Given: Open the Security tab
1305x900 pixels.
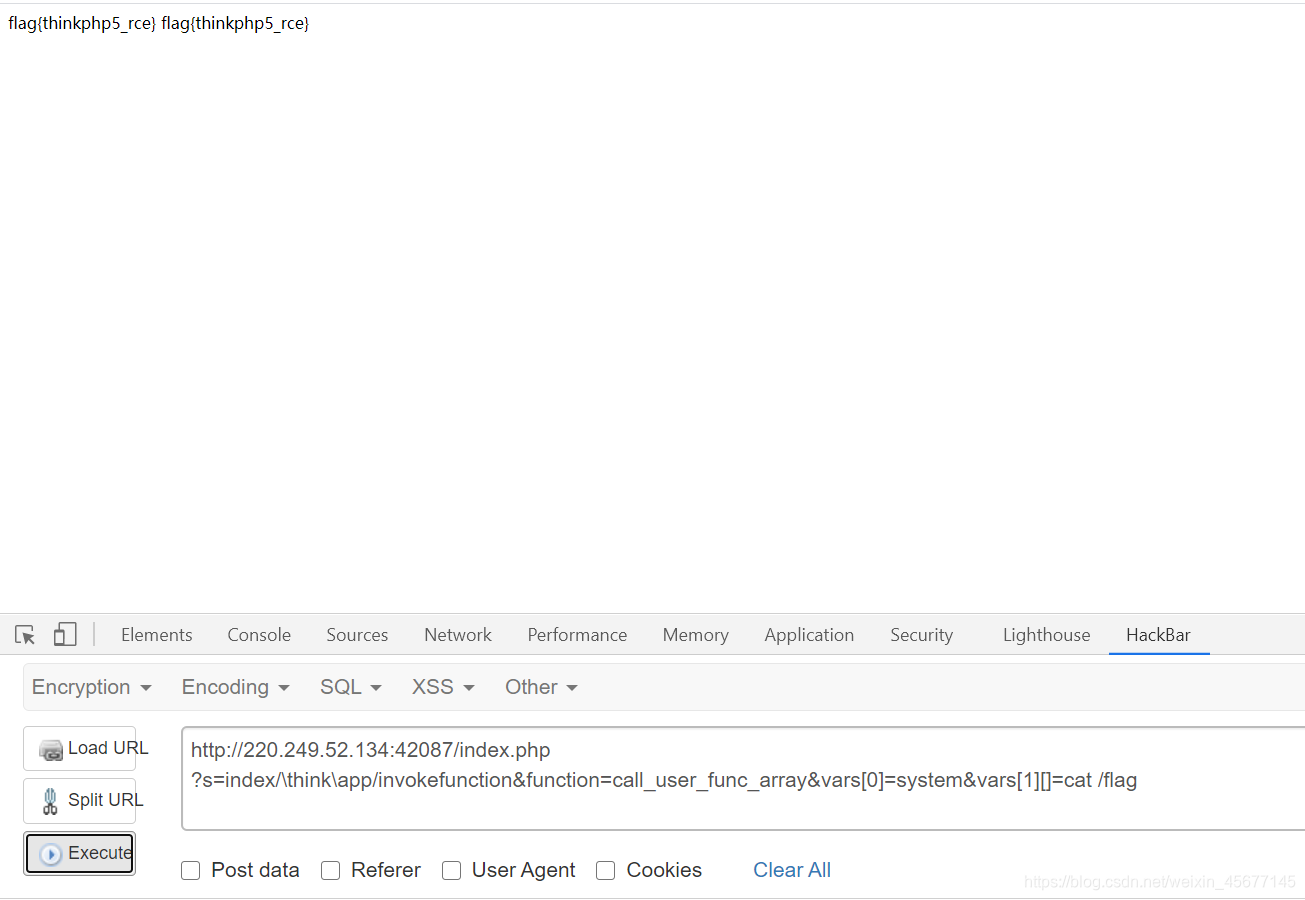Looking at the screenshot, I should coord(921,635).
